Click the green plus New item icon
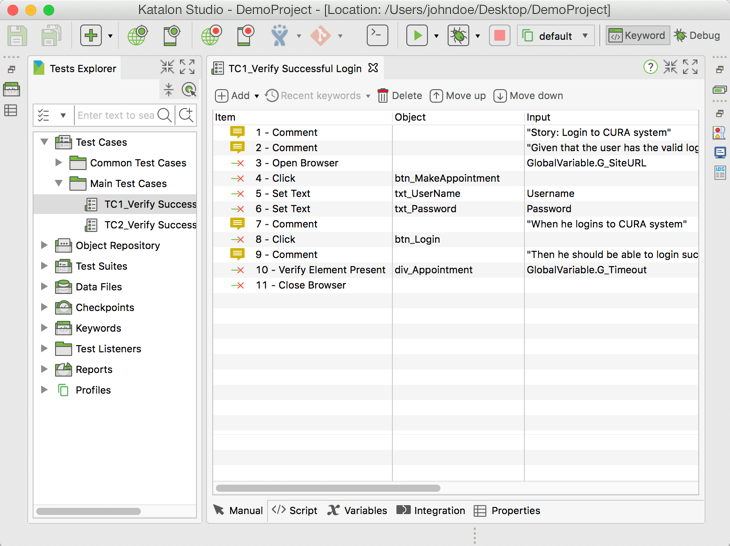 click(91, 36)
